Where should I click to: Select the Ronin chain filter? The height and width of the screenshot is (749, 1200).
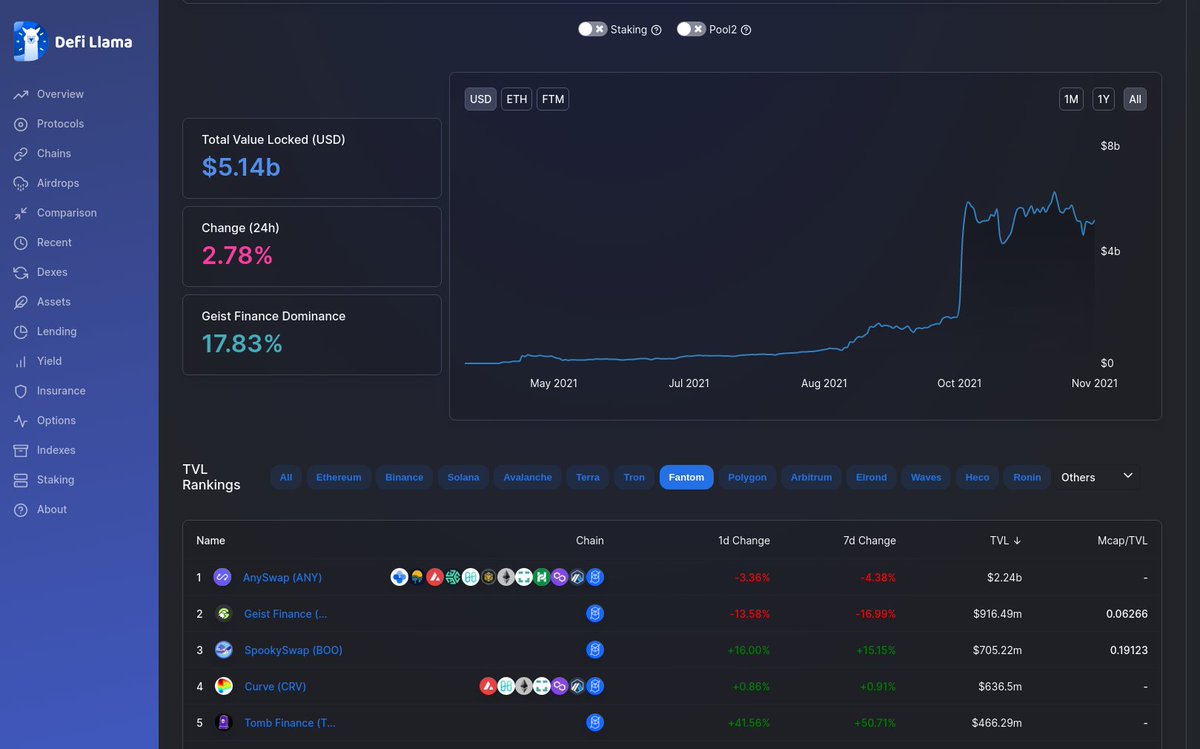point(1027,477)
